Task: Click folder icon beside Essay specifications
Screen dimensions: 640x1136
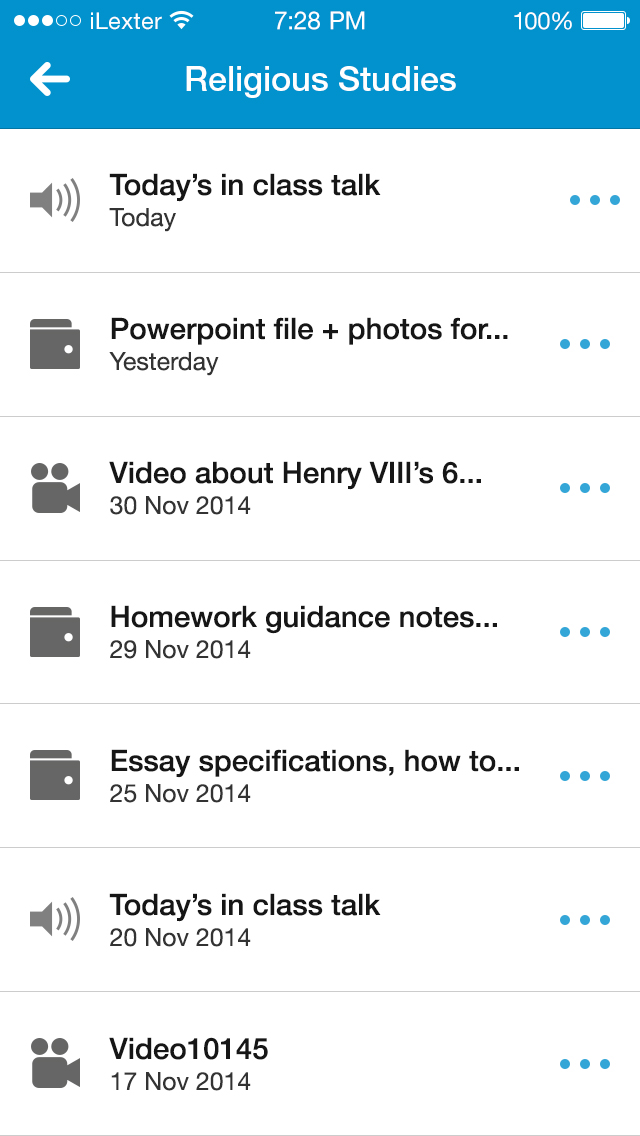Action: [55, 775]
